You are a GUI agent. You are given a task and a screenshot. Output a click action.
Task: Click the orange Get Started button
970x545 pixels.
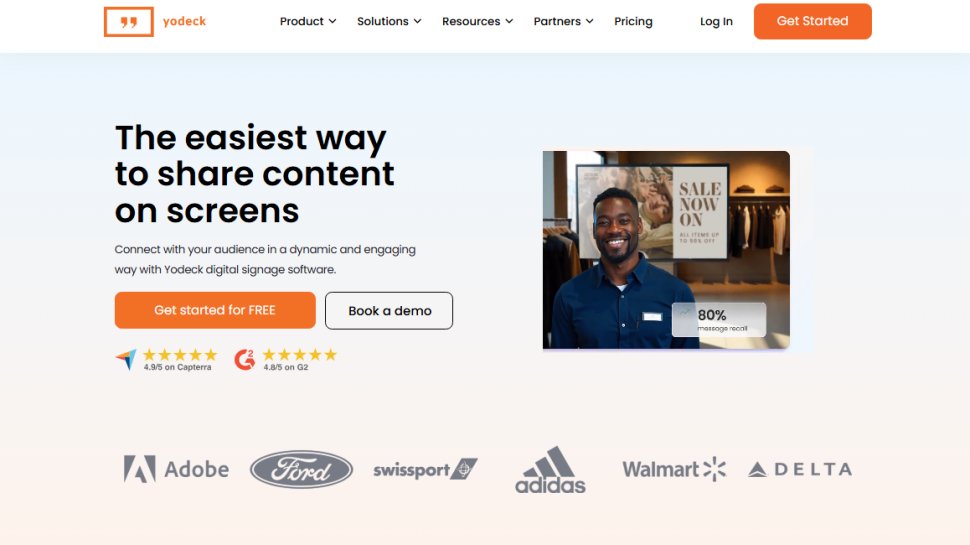click(x=812, y=21)
